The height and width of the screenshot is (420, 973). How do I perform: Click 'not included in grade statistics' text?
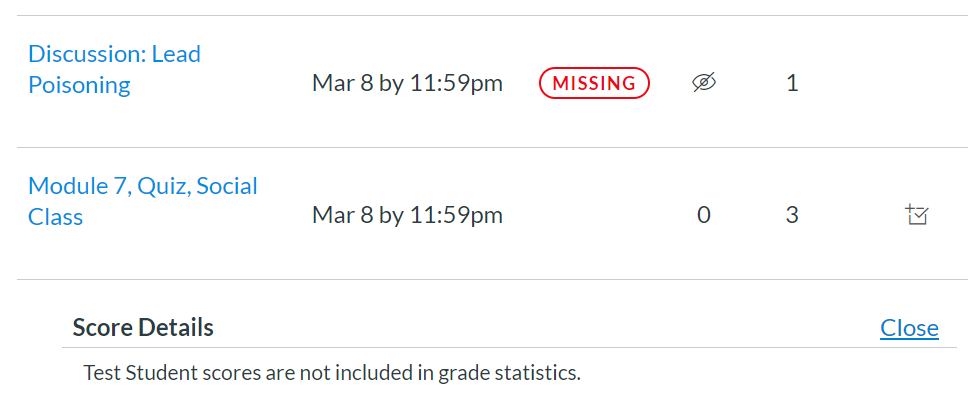[x=454, y=374]
